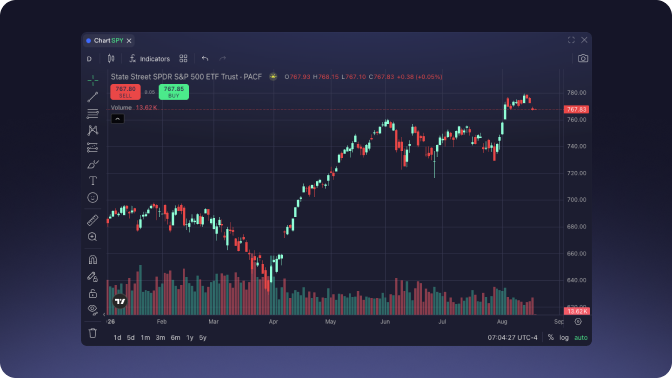Activate the zoom in tool
Image resolution: width=672 pixels, height=378 pixels.
coord(93,237)
